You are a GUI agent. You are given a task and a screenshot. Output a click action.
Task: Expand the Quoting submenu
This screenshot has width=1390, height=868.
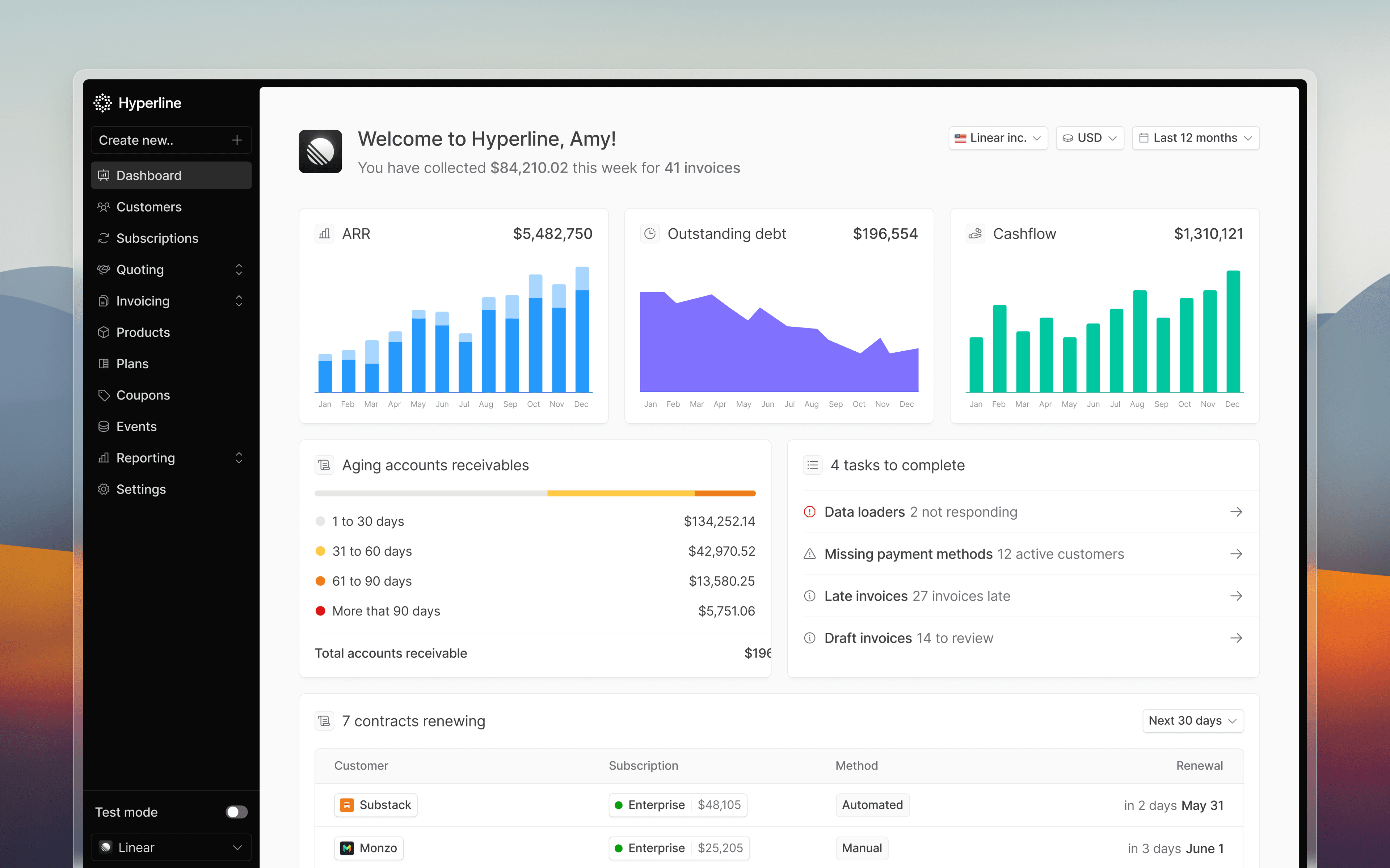point(239,270)
